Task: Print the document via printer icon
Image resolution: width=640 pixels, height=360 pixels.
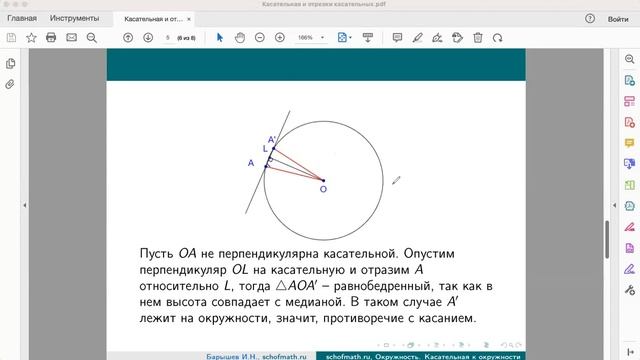Action: point(51,38)
